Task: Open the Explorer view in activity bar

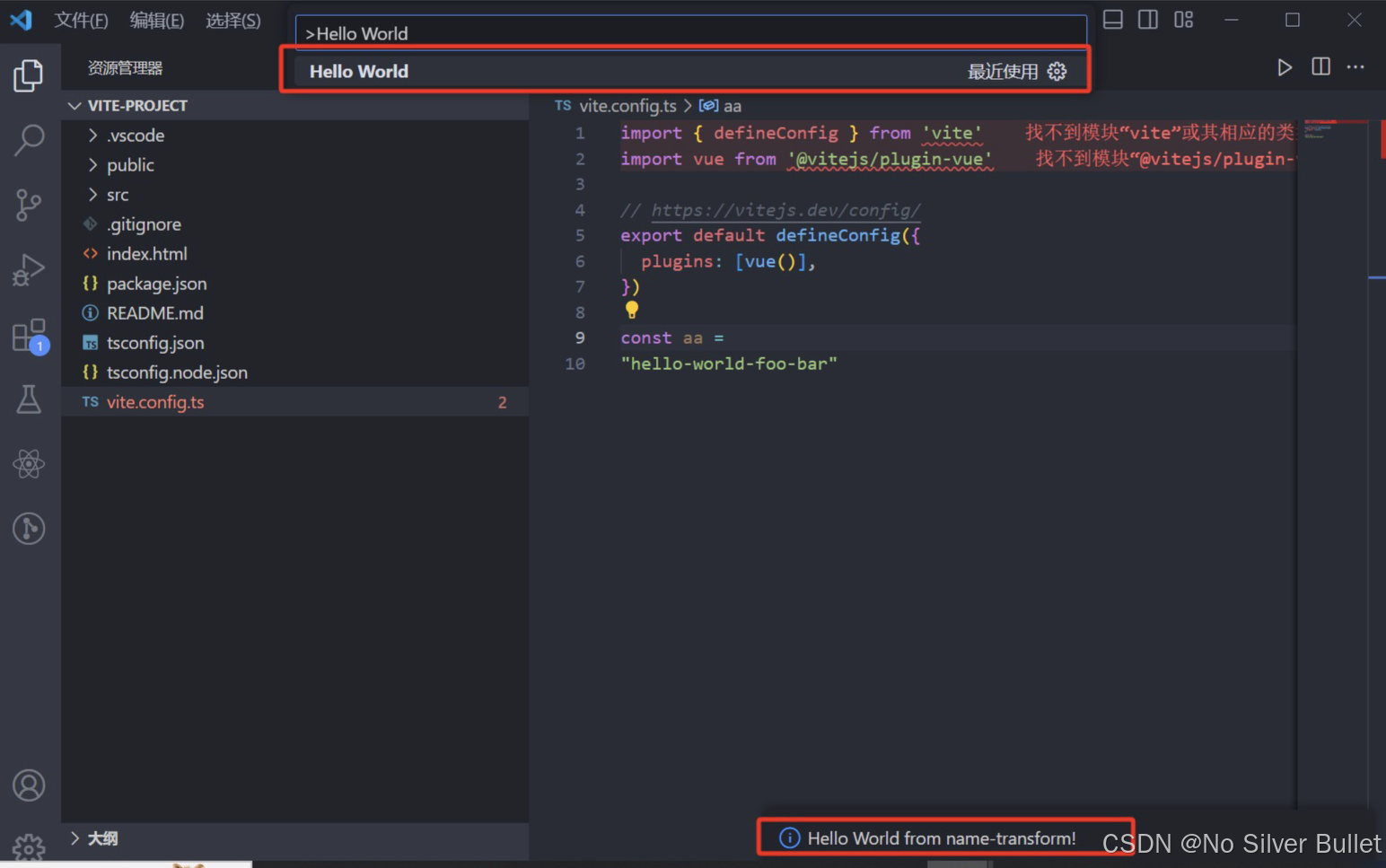Action: [29, 75]
